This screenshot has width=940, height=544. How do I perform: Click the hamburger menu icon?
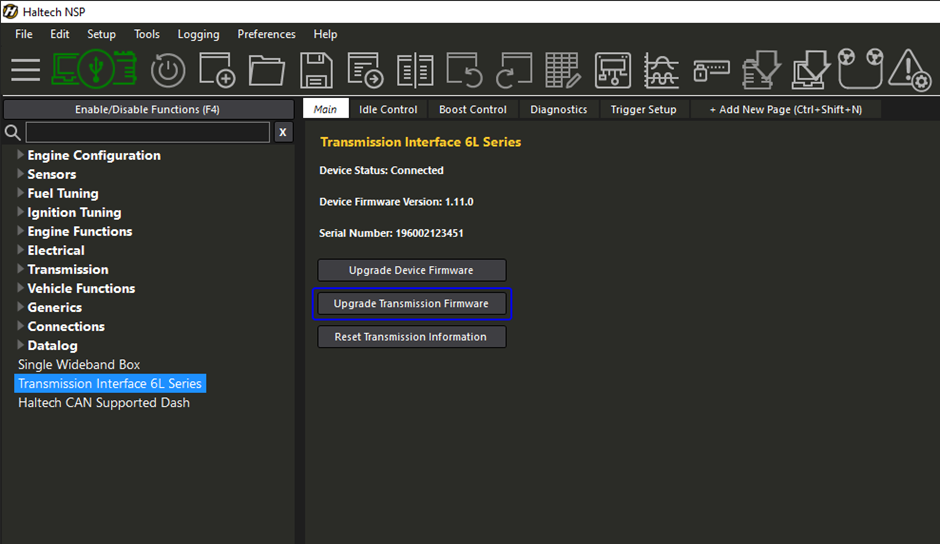[x=25, y=70]
